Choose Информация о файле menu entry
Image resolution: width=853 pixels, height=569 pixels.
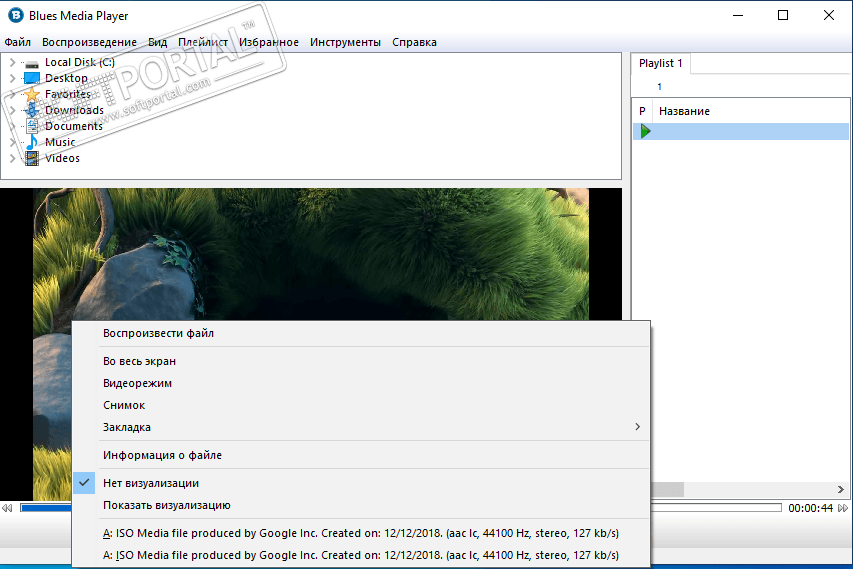(x=361, y=455)
